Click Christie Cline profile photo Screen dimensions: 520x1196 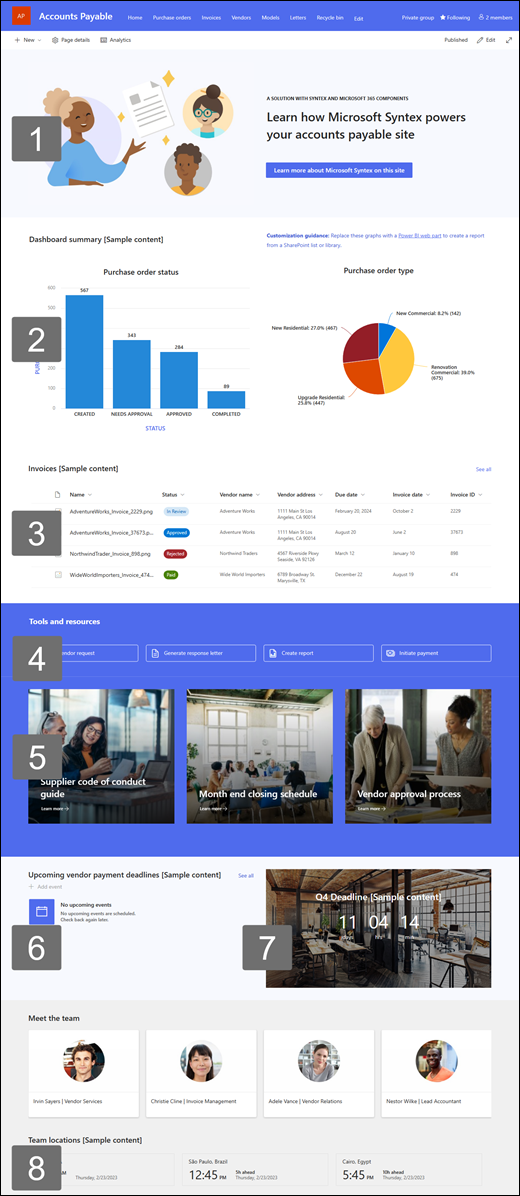point(201,1061)
